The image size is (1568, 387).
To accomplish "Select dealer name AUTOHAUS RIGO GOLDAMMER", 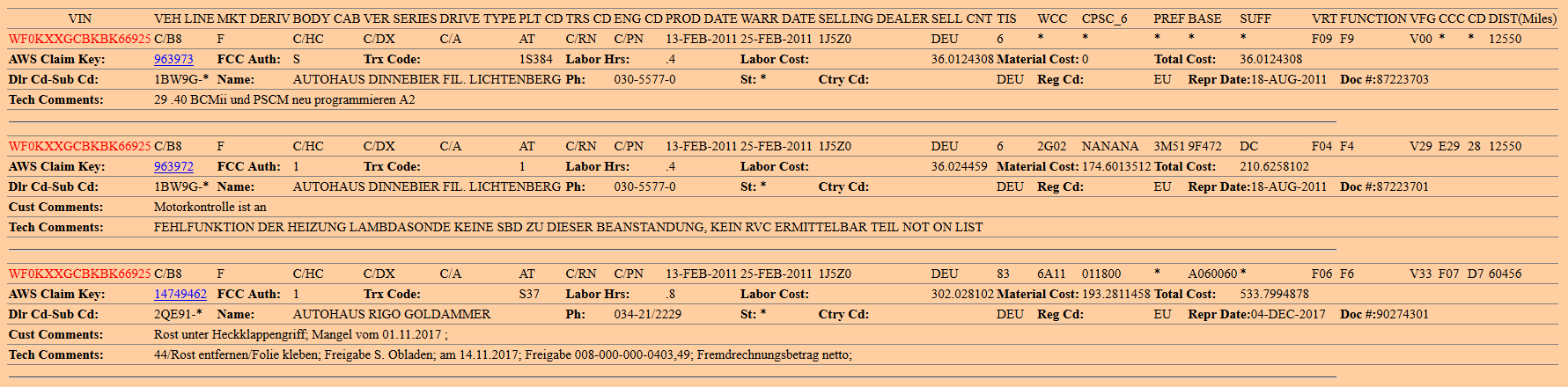I will coord(392,314).
